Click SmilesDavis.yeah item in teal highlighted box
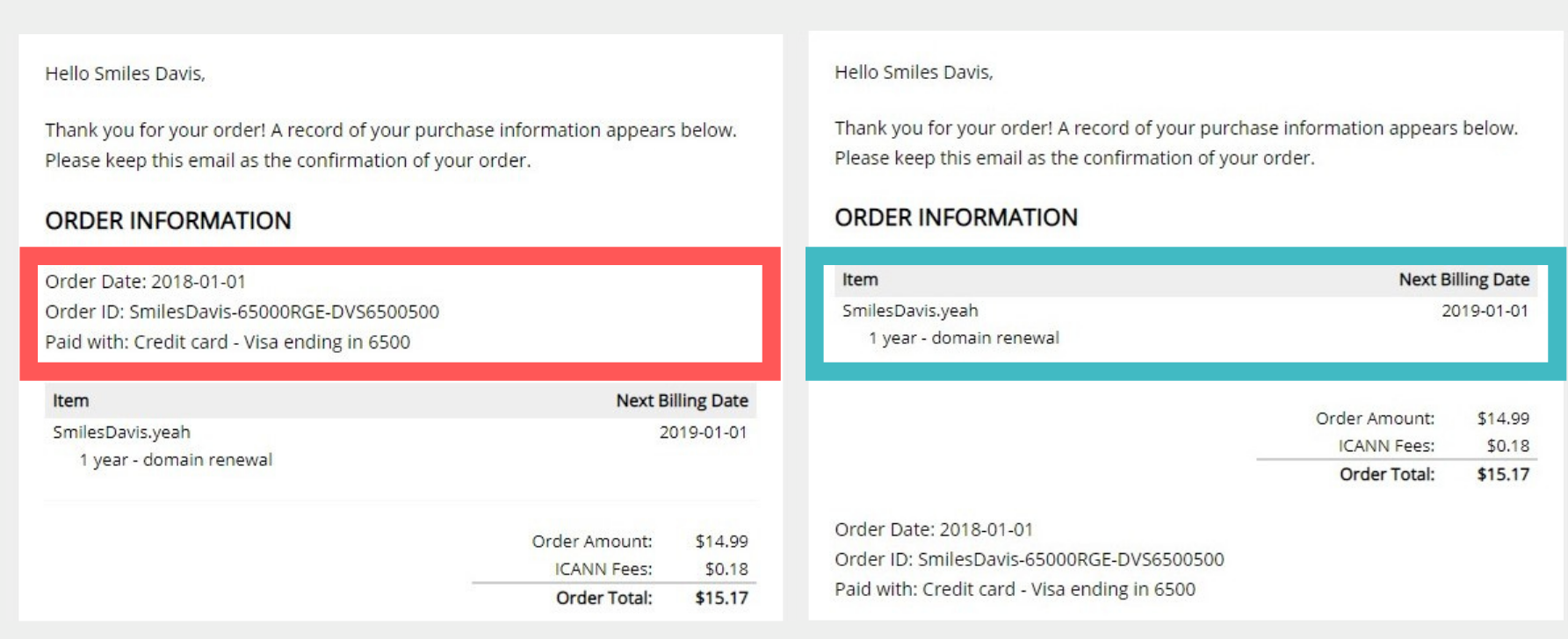 [910, 311]
